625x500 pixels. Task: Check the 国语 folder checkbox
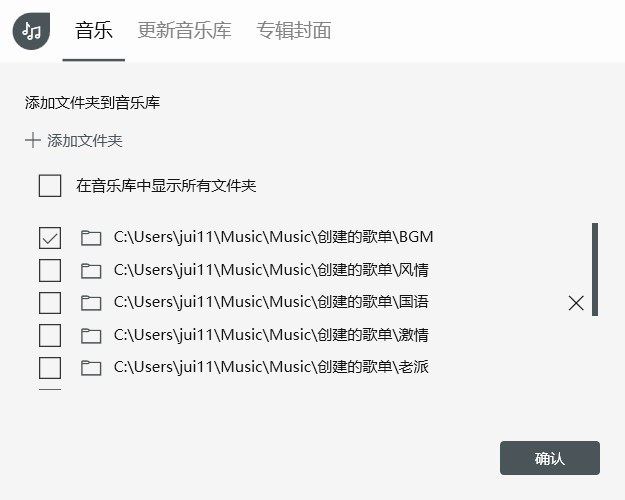50,303
